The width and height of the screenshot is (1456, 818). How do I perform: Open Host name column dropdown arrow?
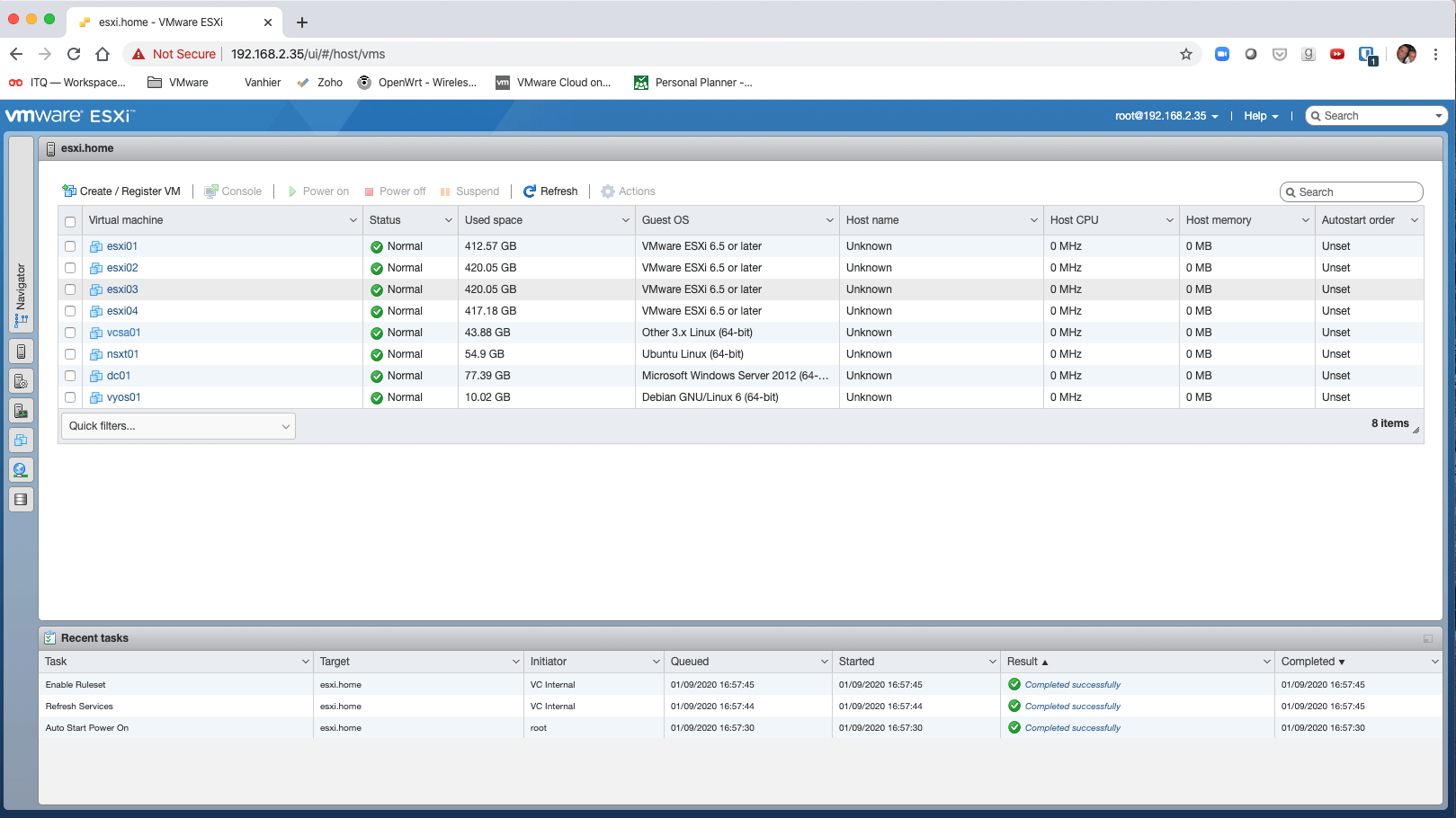1033,220
